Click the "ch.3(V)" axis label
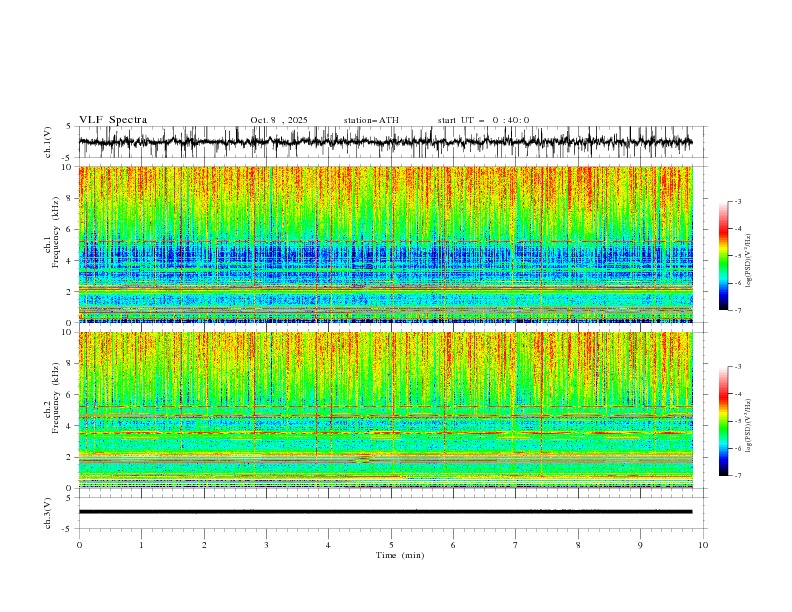The height and width of the screenshot is (612, 792). point(48,513)
